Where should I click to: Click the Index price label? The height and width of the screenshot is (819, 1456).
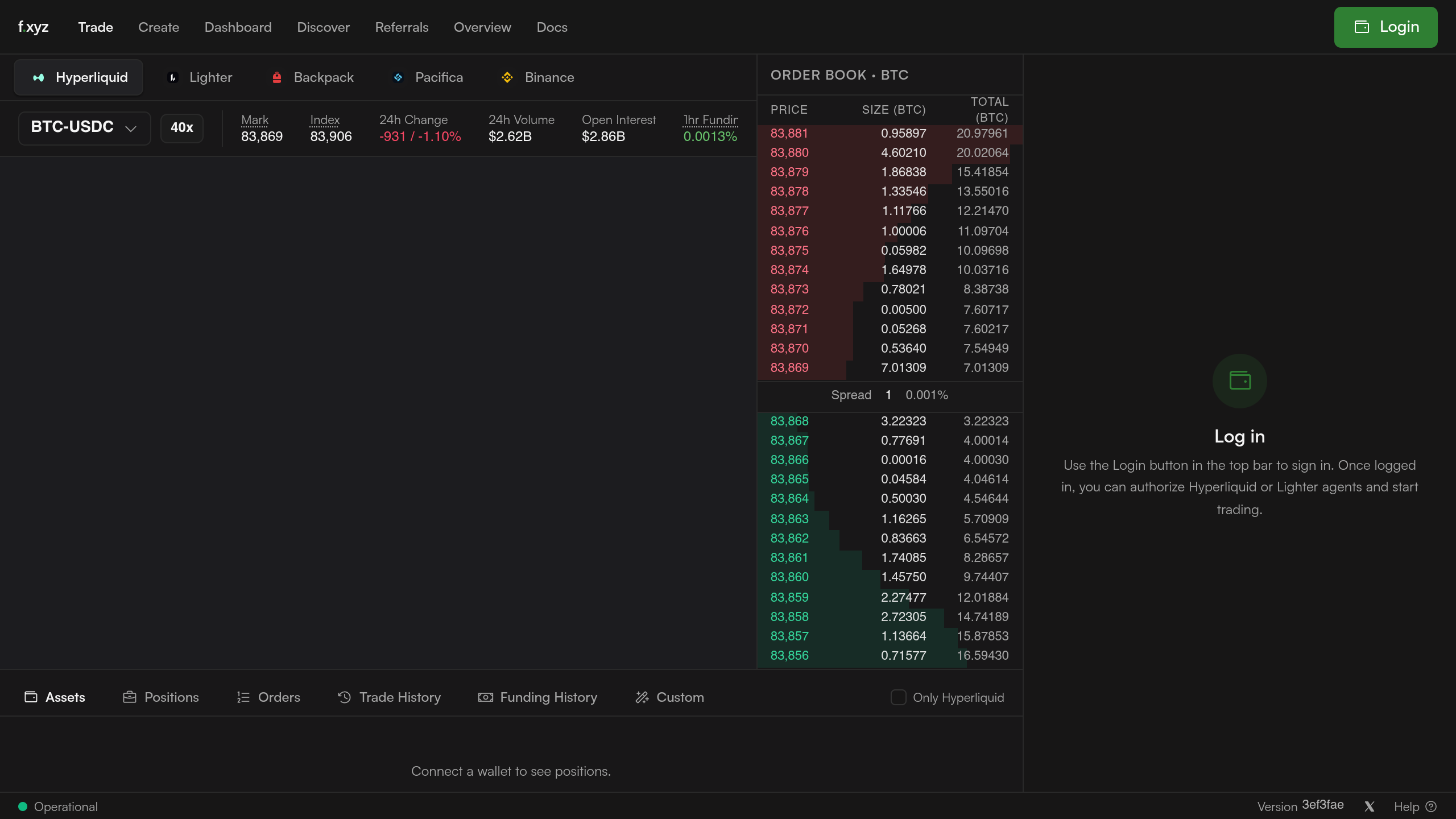tap(325, 120)
